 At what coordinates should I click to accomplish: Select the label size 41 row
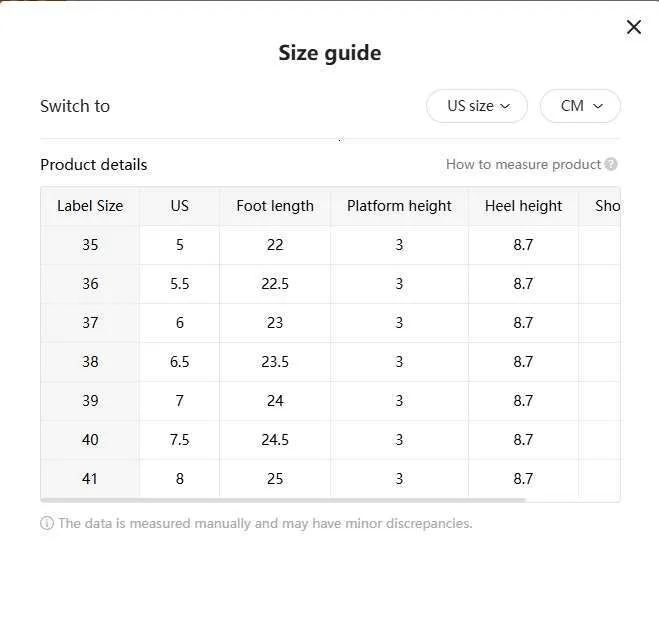330,479
